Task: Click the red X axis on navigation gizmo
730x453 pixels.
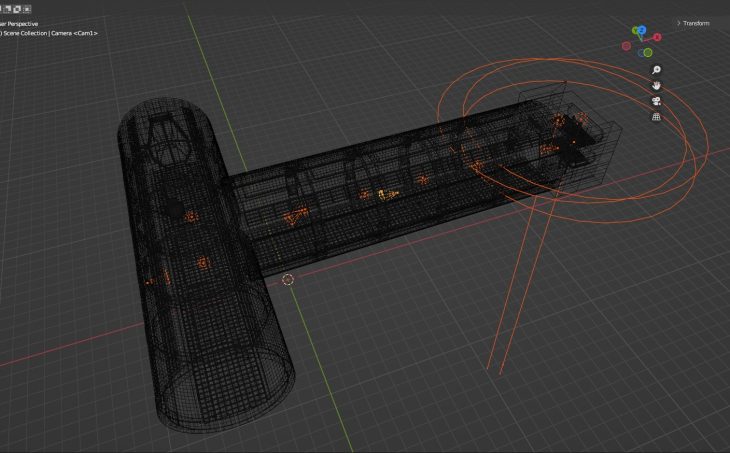Action: tap(657, 36)
